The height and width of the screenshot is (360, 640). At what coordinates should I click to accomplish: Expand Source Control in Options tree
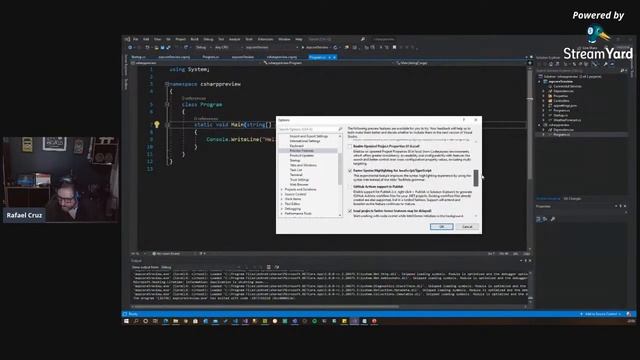pyautogui.click(x=282, y=194)
